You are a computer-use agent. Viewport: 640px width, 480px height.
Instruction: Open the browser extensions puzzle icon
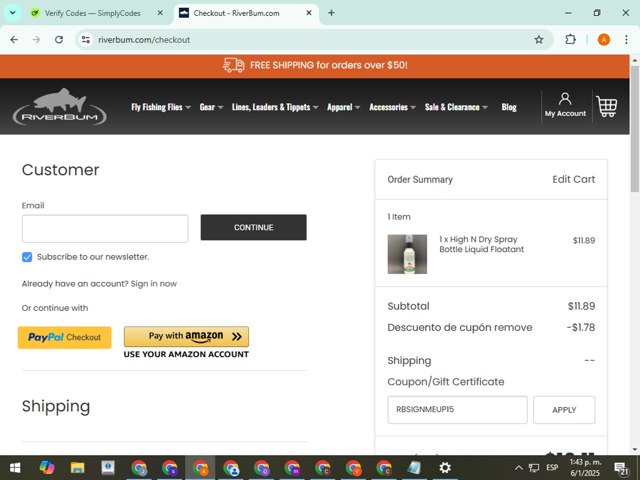(570, 40)
